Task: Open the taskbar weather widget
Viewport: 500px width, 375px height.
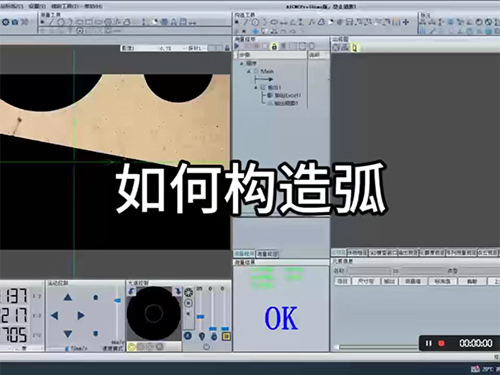Action: pos(484,369)
